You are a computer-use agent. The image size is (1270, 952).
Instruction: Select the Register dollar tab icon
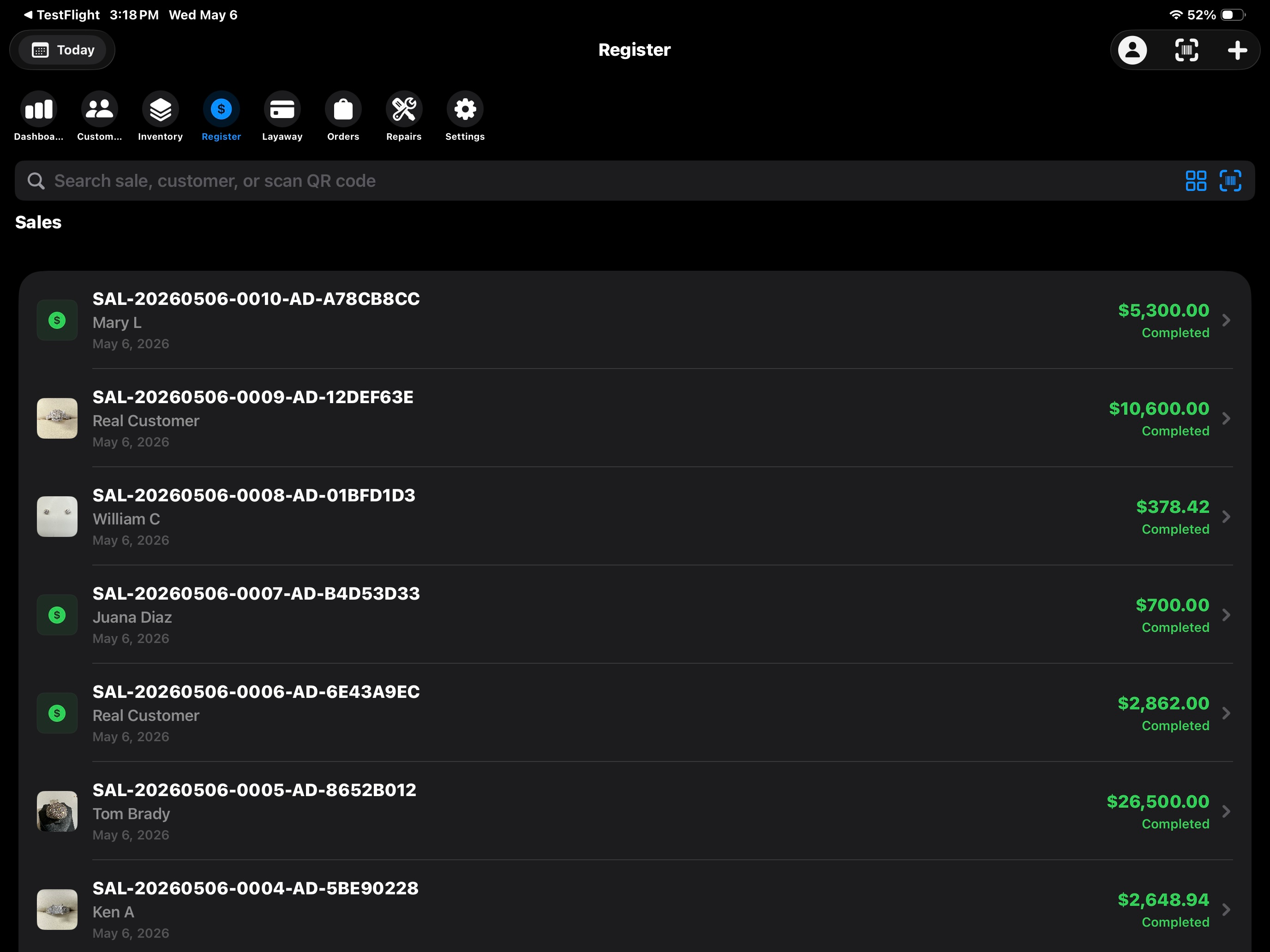[221, 109]
